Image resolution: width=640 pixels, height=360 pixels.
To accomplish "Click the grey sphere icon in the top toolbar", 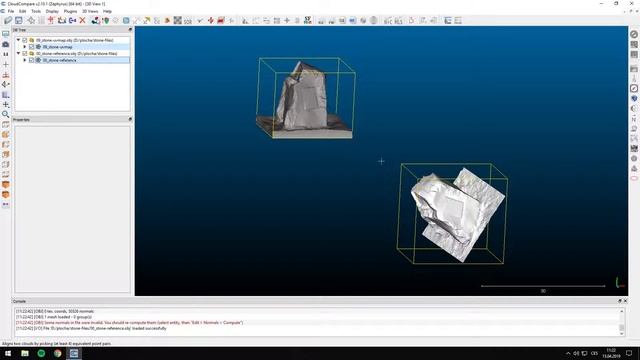I will [373, 20].
